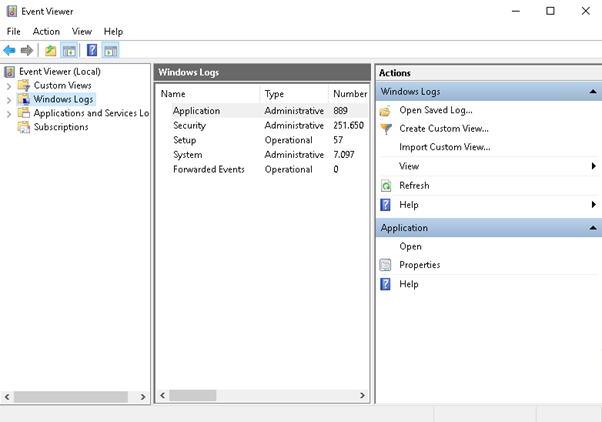The height and width of the screenshot is (422, 602).
Task: Click the Custom Views folder icon
Action: 24,85
